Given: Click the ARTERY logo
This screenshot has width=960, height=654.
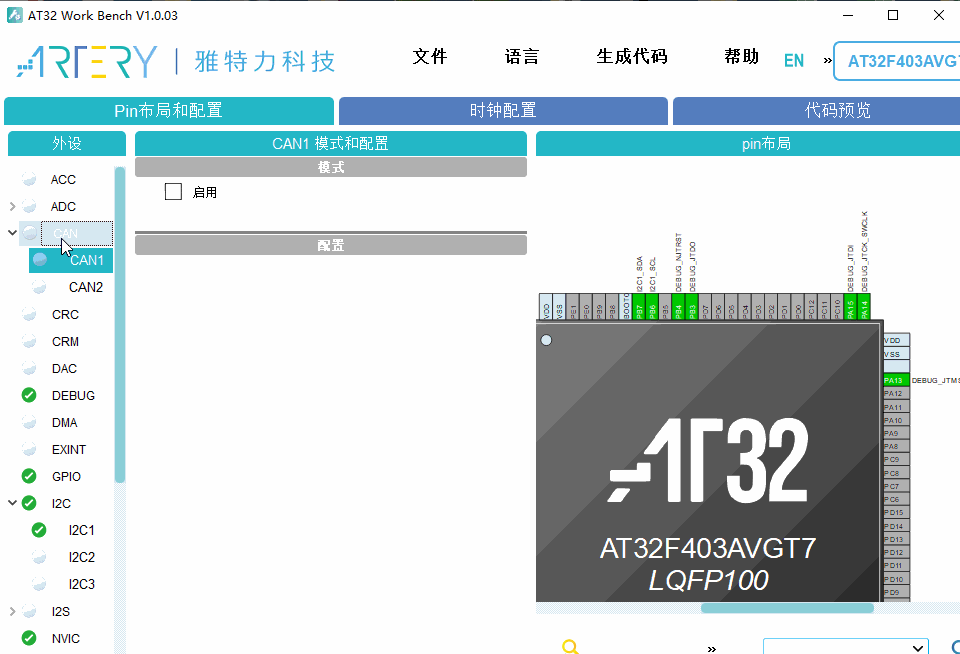Looking at the screenshot, I should pos(87,61).
